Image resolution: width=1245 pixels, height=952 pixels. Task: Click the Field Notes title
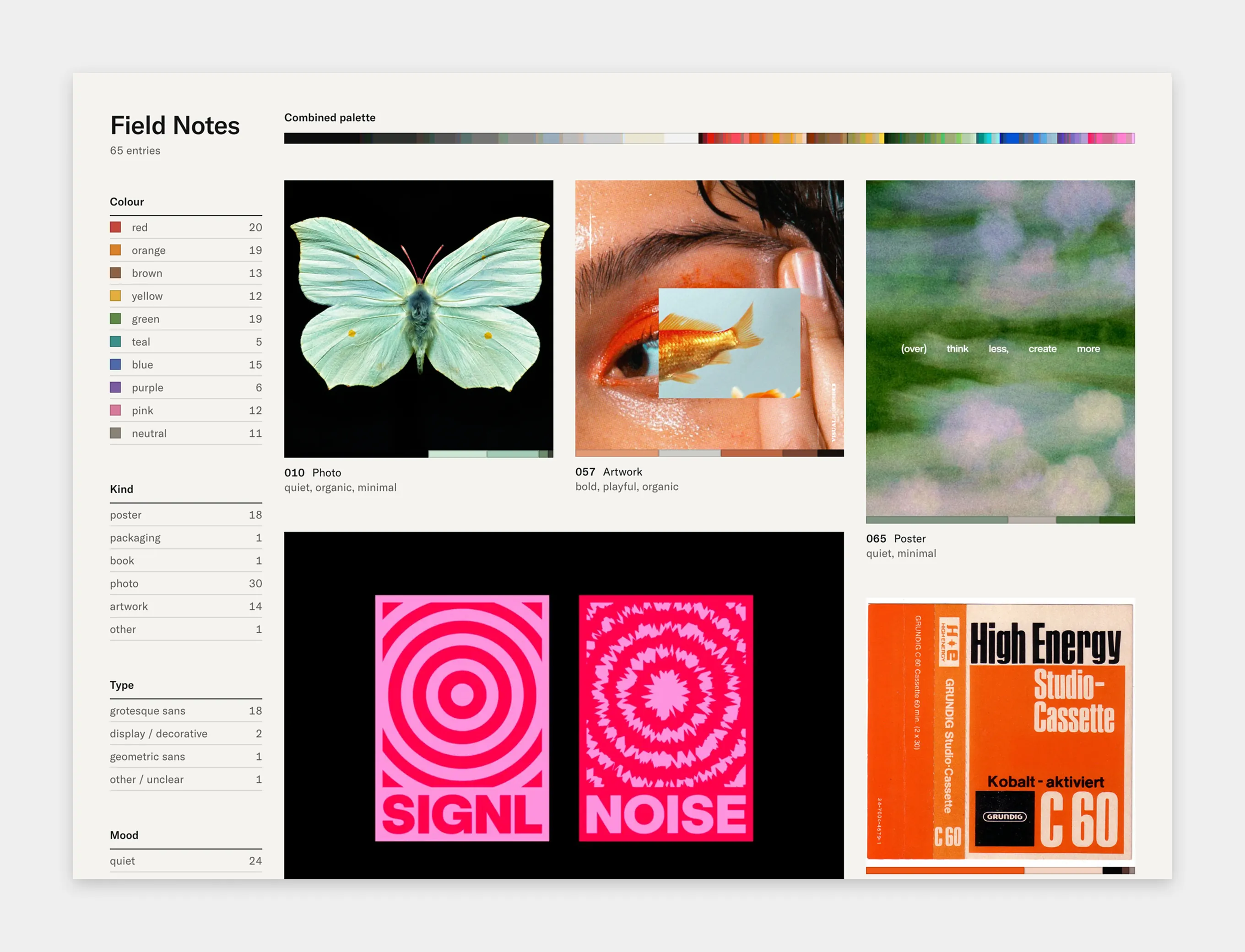click(x=174, y=125)
